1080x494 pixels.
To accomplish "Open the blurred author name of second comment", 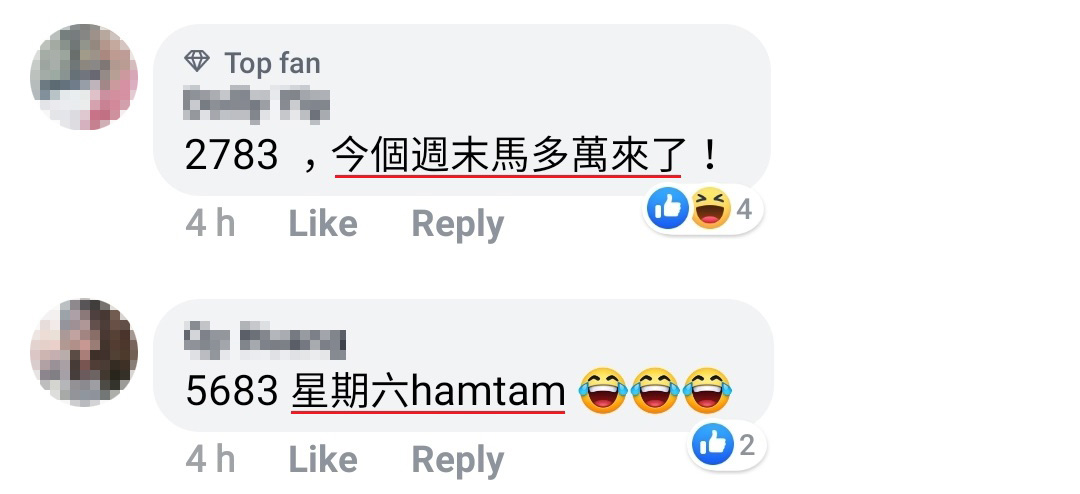I will click(265, 342).
